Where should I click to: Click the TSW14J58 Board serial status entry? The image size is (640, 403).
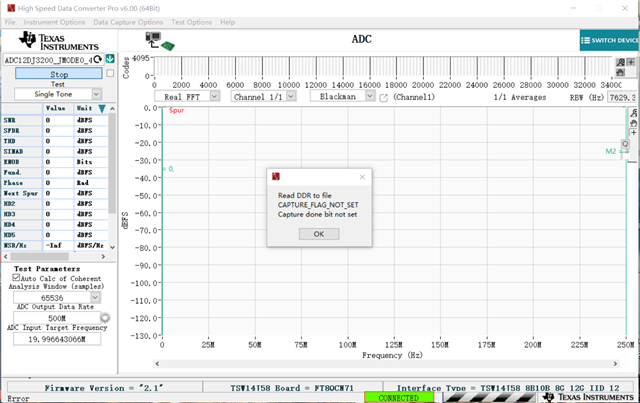pos(292,388)
